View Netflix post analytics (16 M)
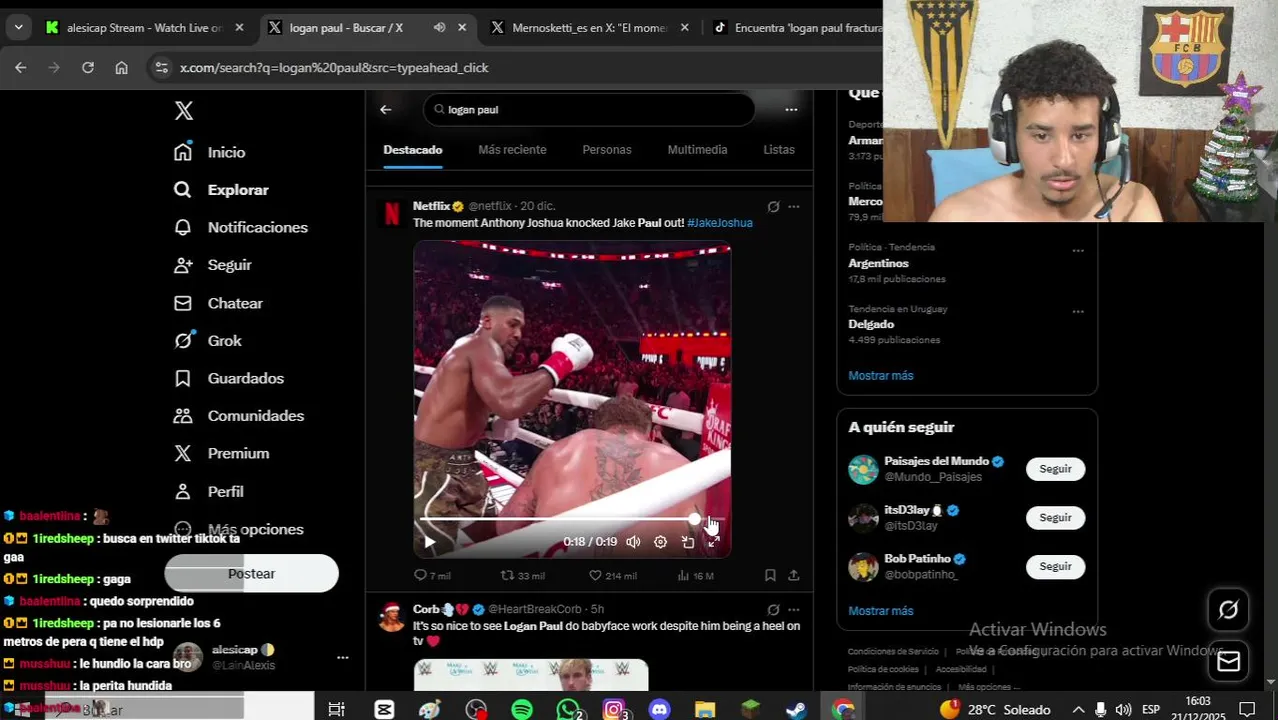 [695, 576]
